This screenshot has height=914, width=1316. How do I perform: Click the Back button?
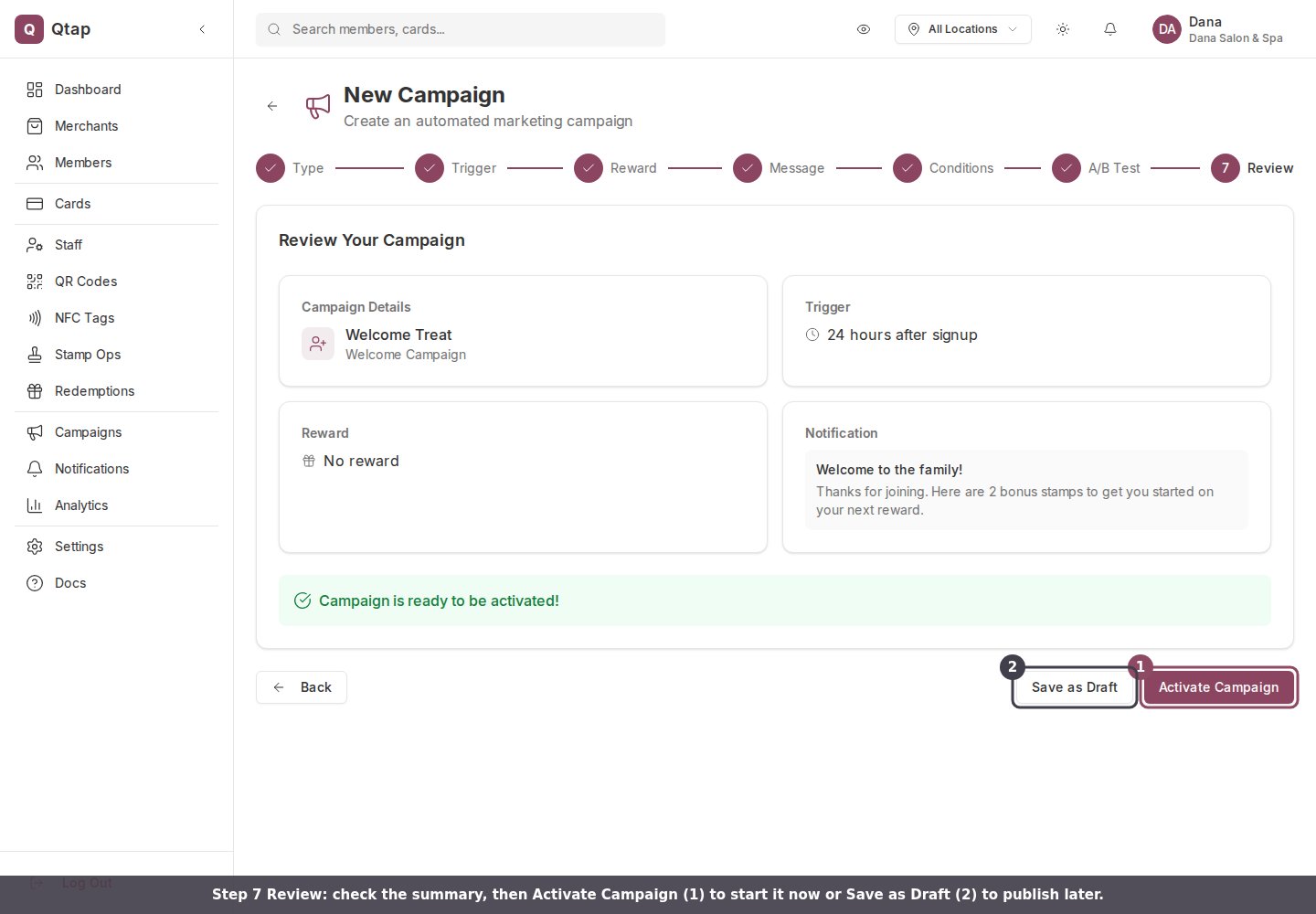click(x=302, y=687)
